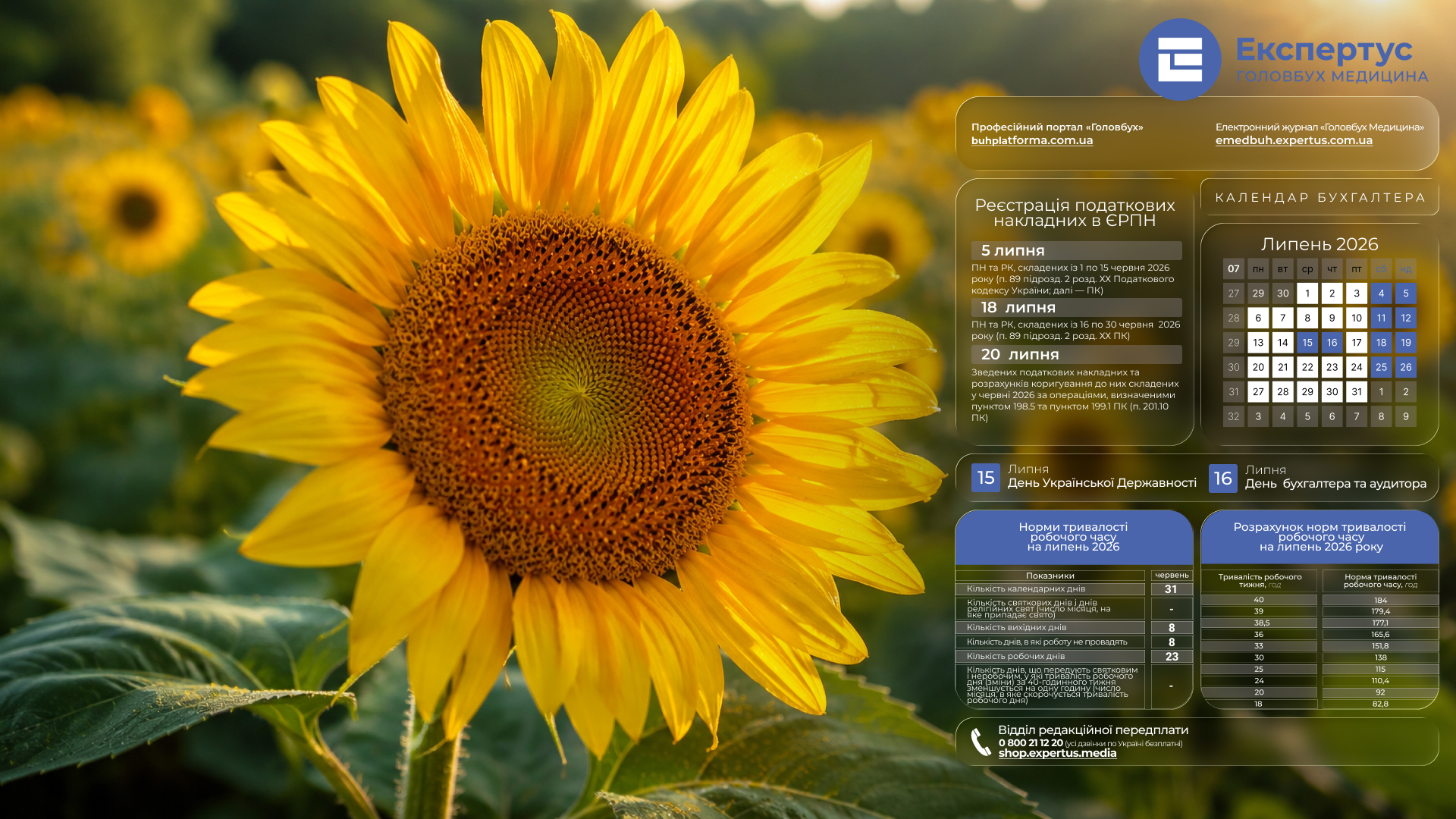1456x819 pixels.
Task: Click the День Української Державності label
Action: [1102, 483]
